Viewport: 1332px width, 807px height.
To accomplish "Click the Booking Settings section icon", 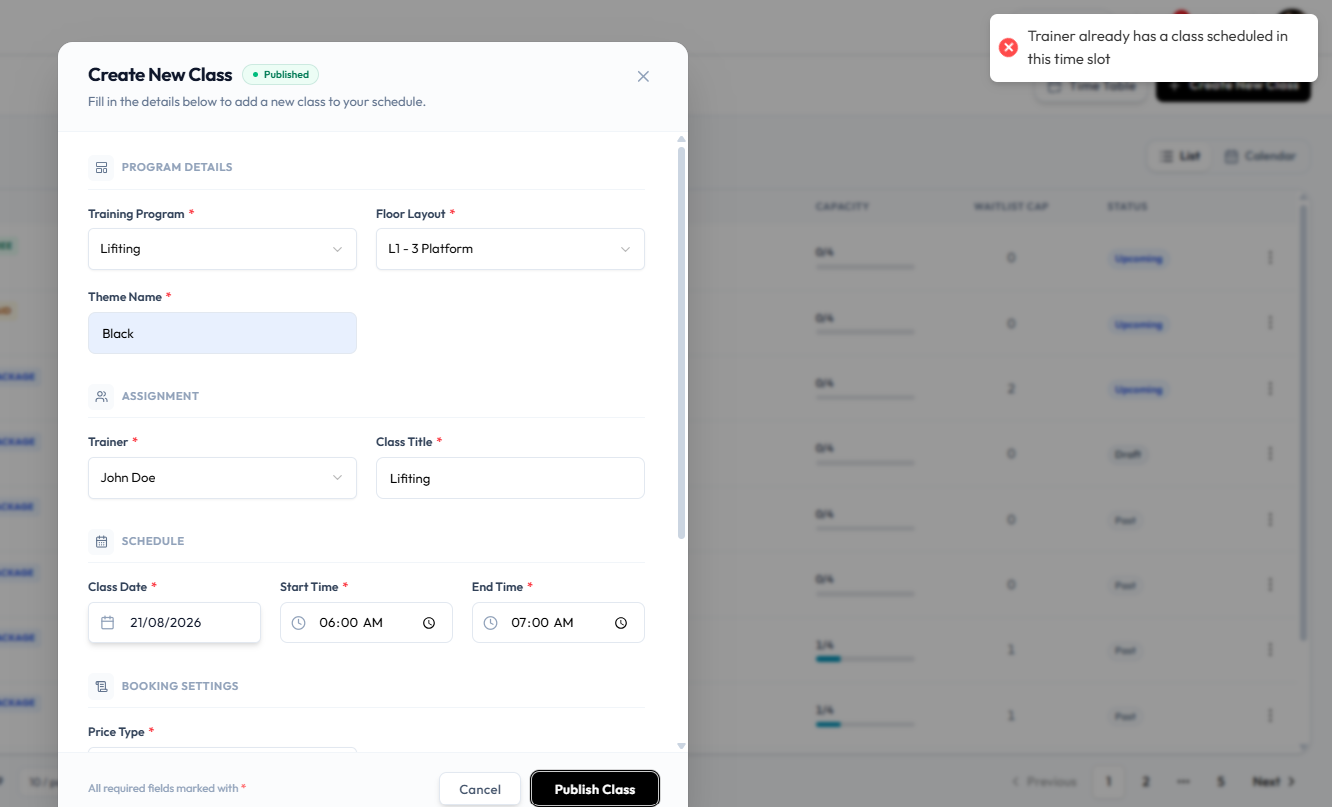I will point(101,686).
